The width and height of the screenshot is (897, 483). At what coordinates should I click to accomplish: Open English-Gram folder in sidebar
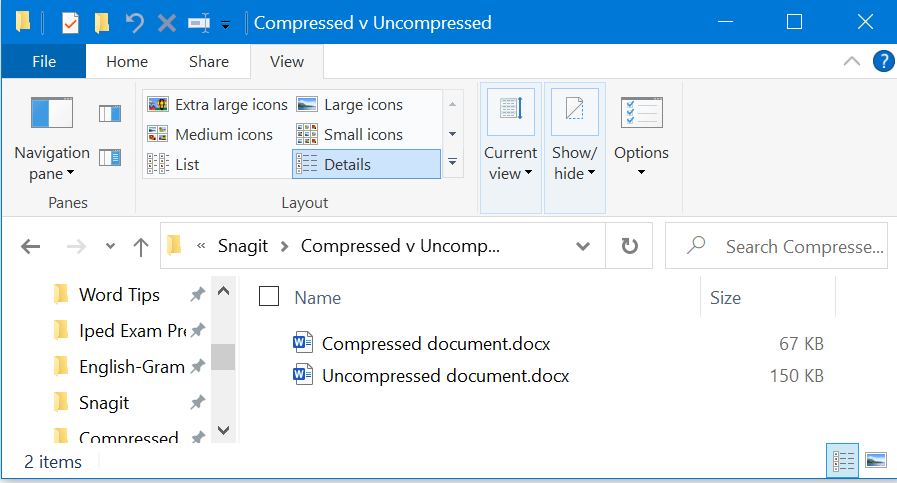coord(132,366)
